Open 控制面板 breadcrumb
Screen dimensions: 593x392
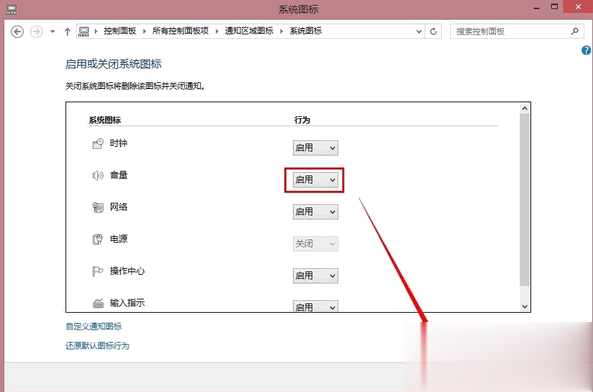(x=120, y=31)
